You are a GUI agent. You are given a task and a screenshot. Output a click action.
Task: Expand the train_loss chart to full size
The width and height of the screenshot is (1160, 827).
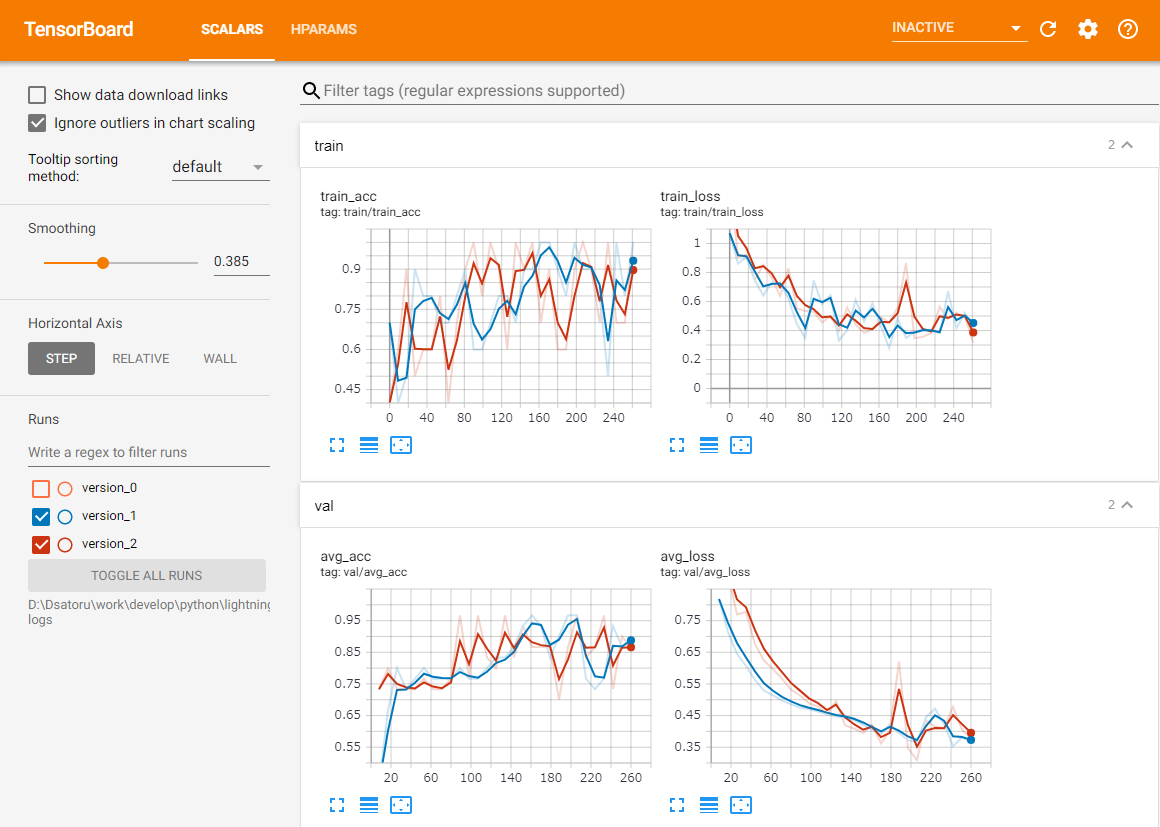677,445
